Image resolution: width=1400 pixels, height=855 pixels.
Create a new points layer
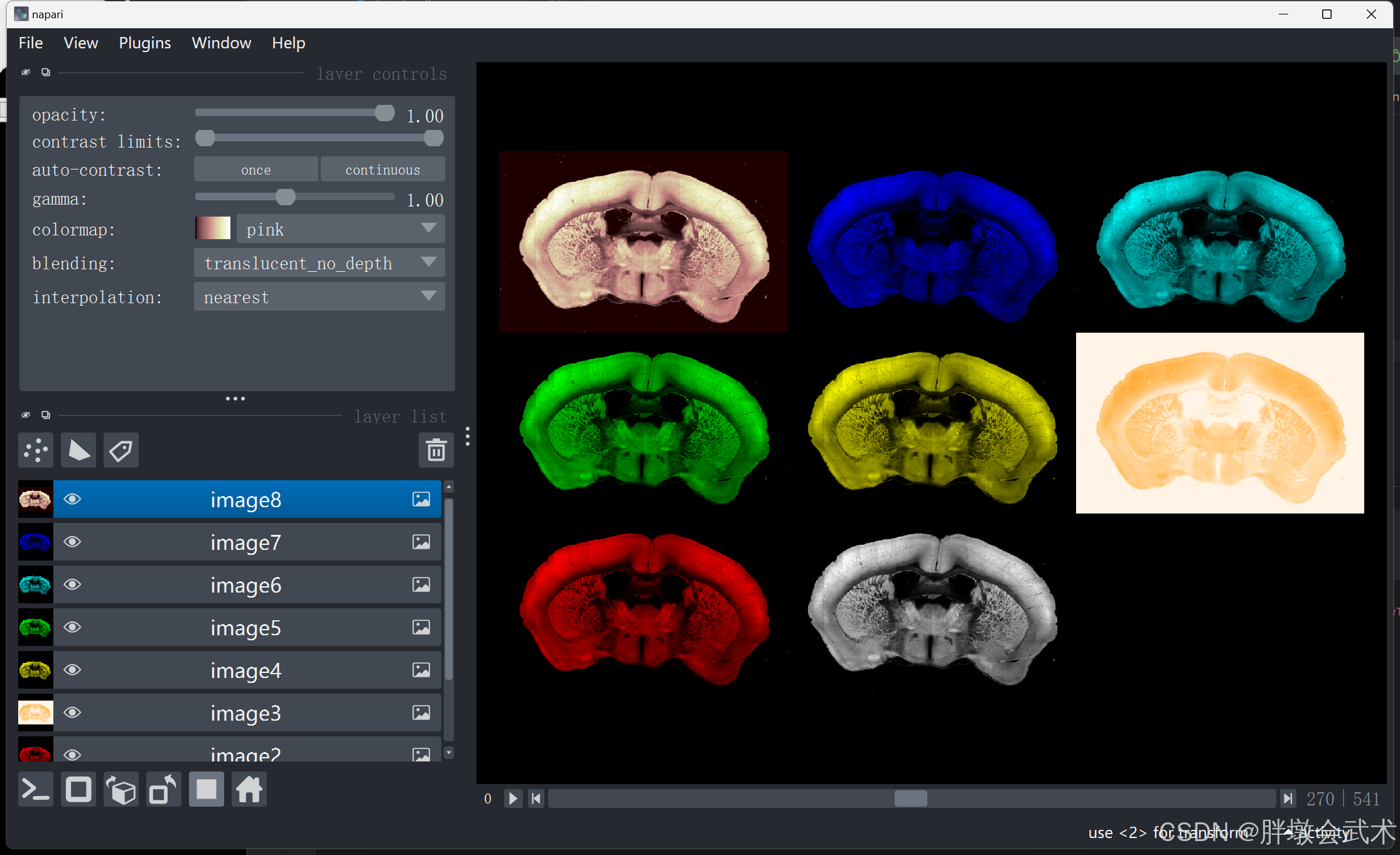36,450
